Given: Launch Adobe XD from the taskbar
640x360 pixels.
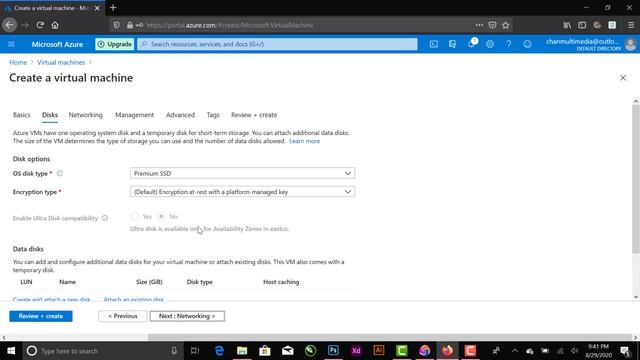Looking at the screenshot, I should (x=356, y=351).
